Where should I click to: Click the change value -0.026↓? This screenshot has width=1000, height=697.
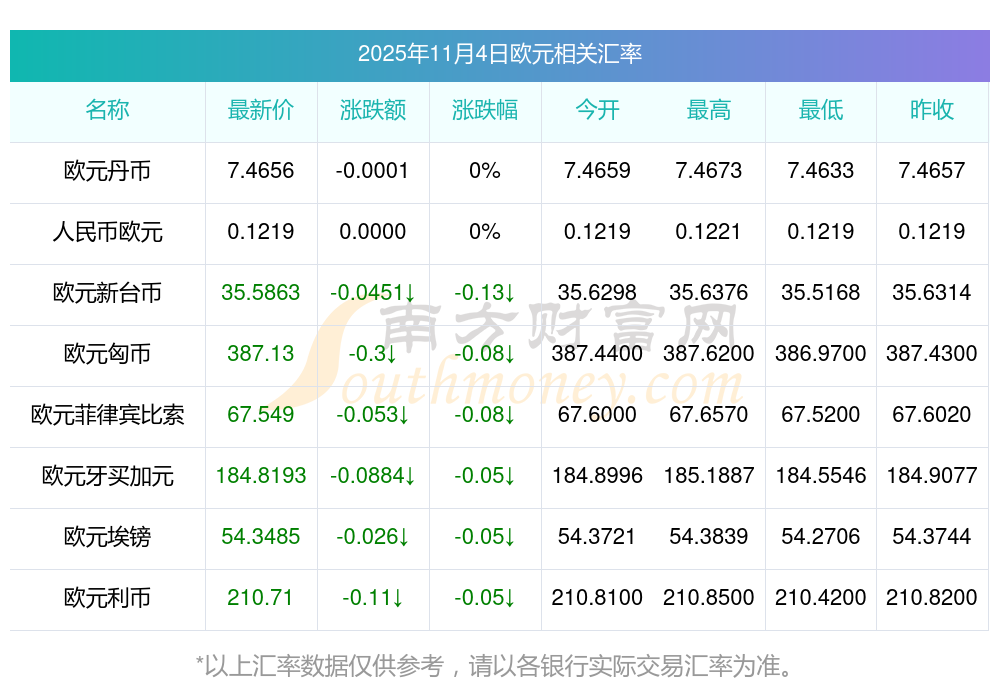point(372,536)
